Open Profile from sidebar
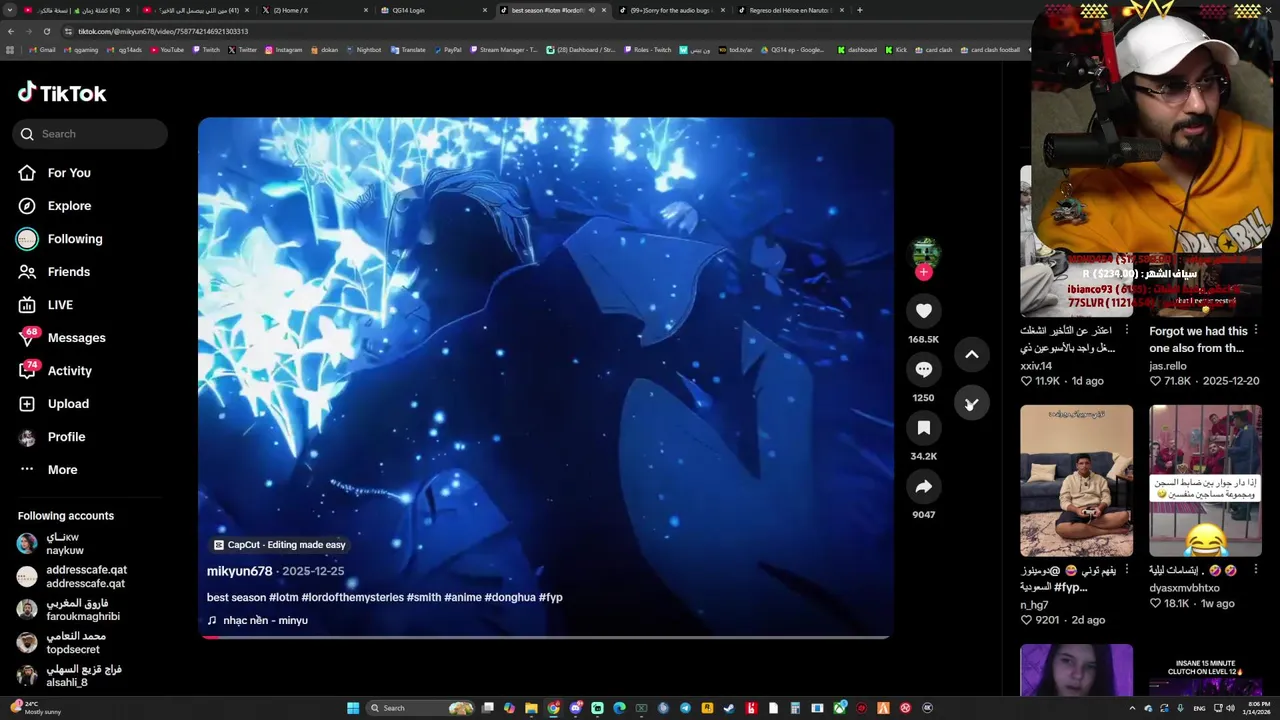 [x=66, y=437]
